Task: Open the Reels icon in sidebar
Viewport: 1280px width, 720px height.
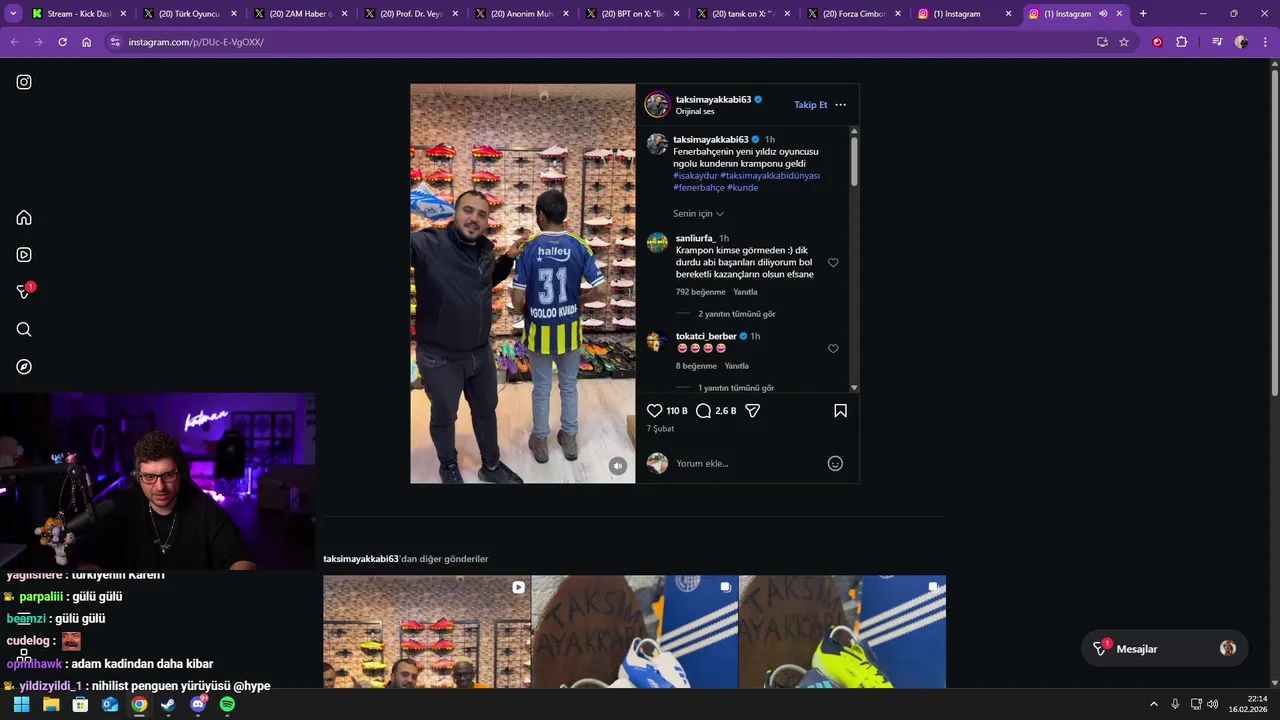Action: coord(24,255)
